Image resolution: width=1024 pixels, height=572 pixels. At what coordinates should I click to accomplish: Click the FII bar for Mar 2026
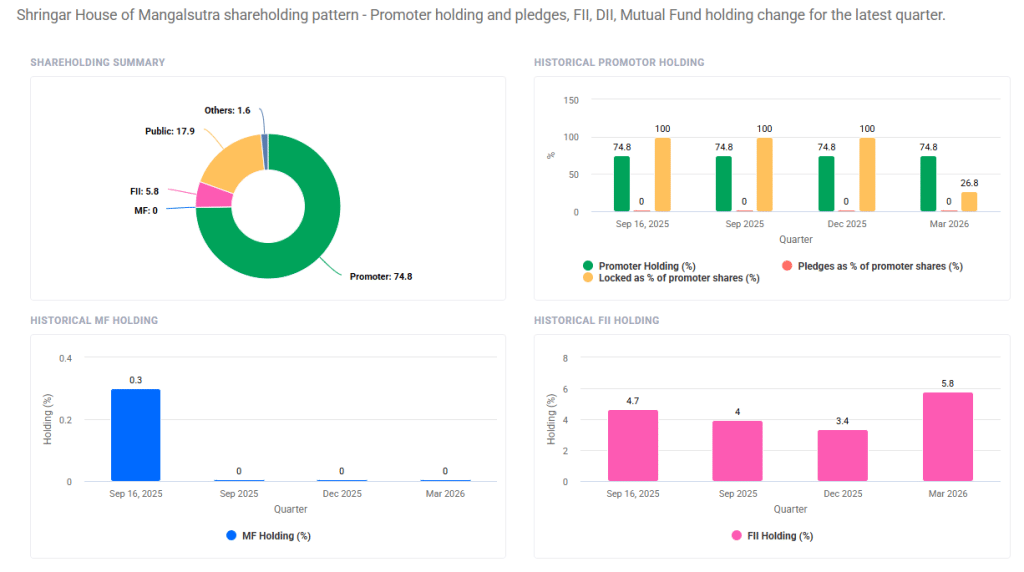947,437
